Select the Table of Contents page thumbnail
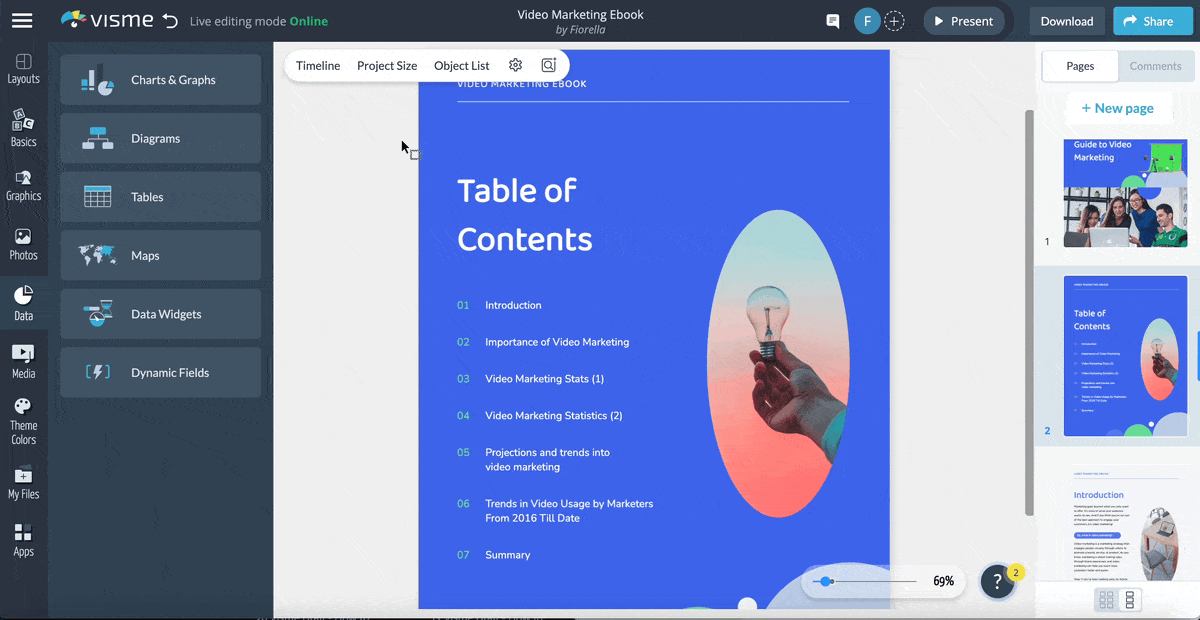The height and width of the screenshot is (620, 1200). pos(1126,355)
